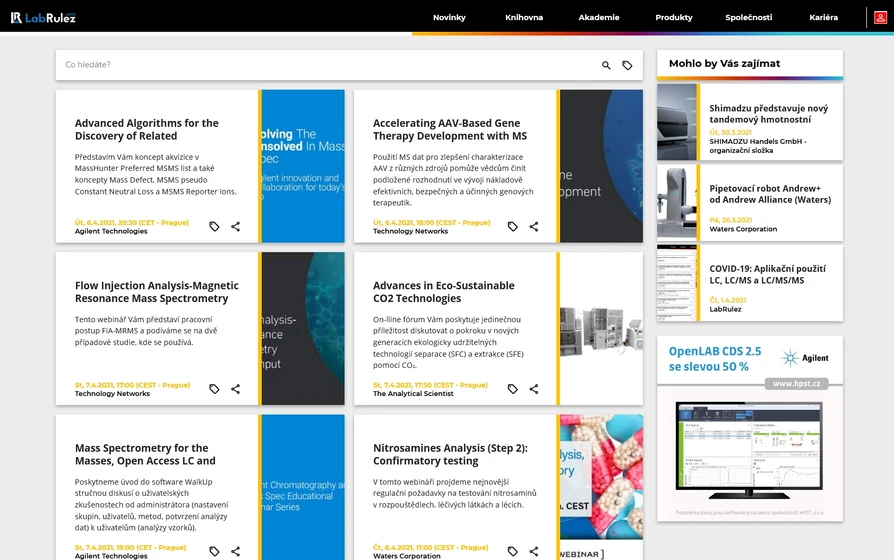894x560 pixels.
Task: Open 'Pipetovací robot Andrew+' article
Action: click(x=770, y=194)
